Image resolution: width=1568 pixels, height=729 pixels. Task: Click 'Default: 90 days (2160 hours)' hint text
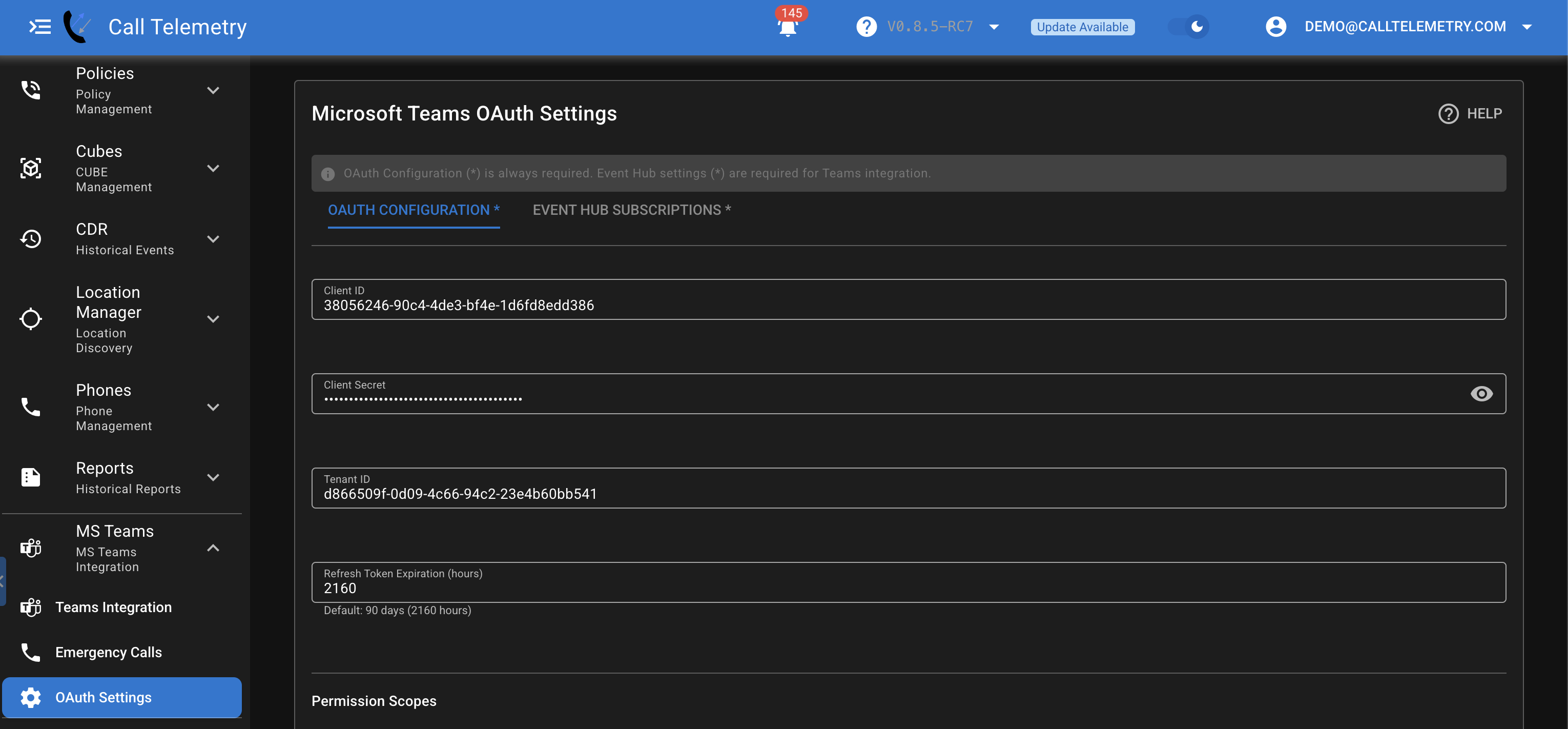[398, 610]
